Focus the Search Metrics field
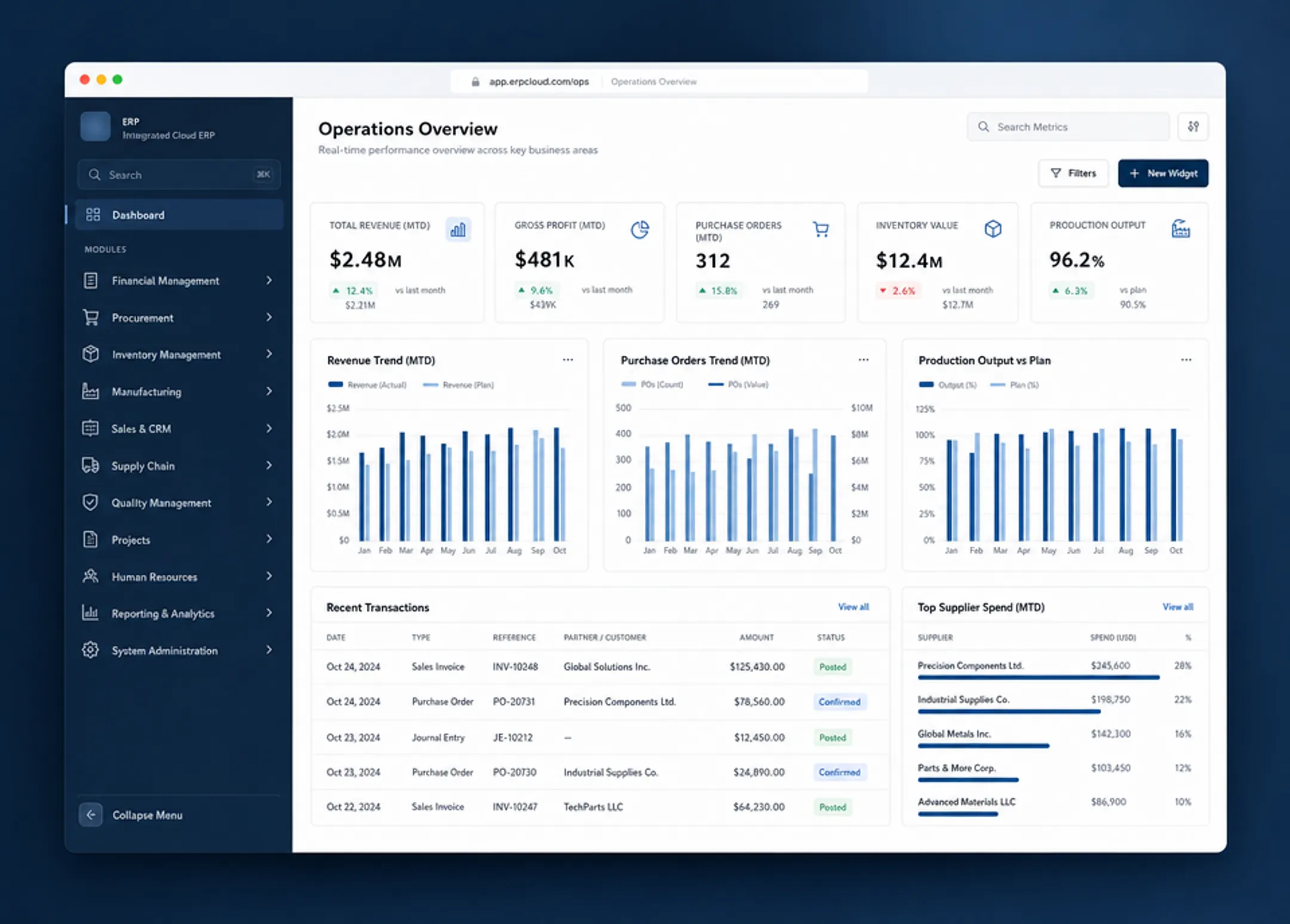This screenshot has width=1290, height=924. [1068, 127]
